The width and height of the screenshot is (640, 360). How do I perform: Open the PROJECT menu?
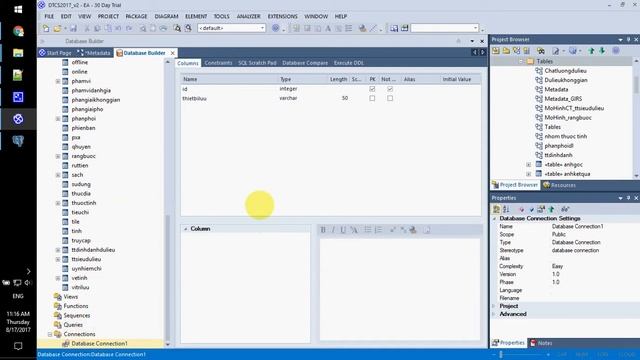pyautogui.click(x=108, y=16)
